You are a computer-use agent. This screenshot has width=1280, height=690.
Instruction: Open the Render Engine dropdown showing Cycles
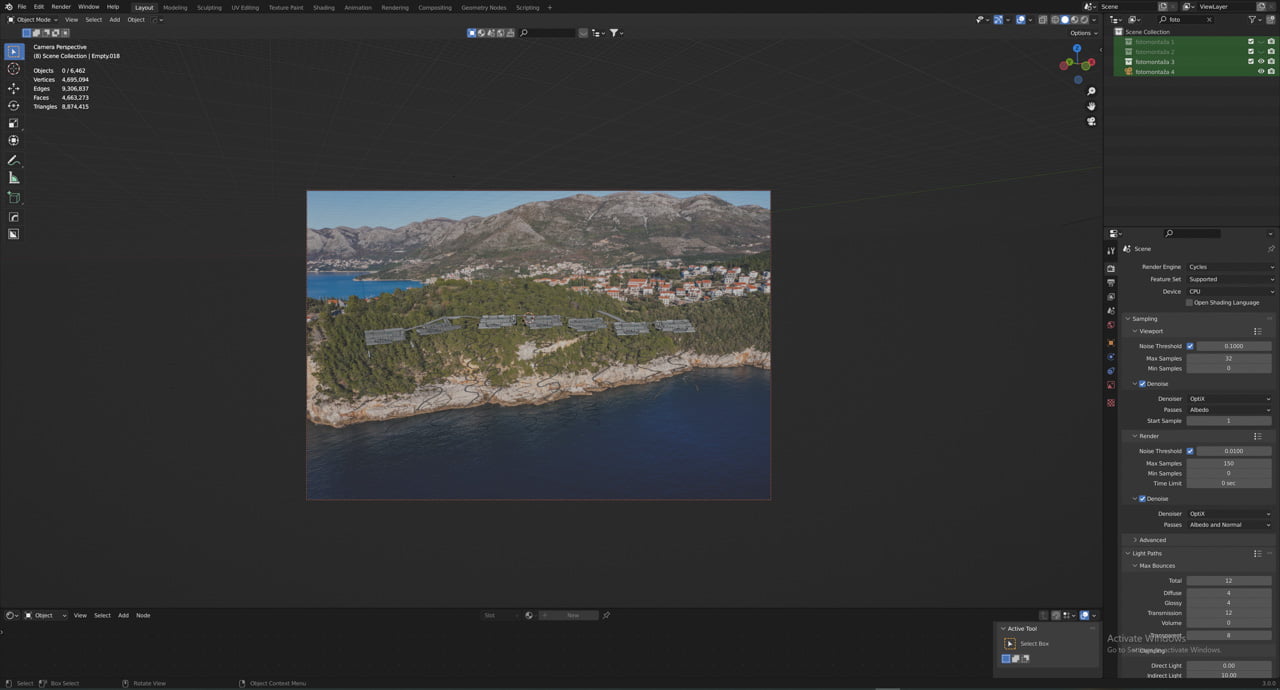tap(1230, 267)
